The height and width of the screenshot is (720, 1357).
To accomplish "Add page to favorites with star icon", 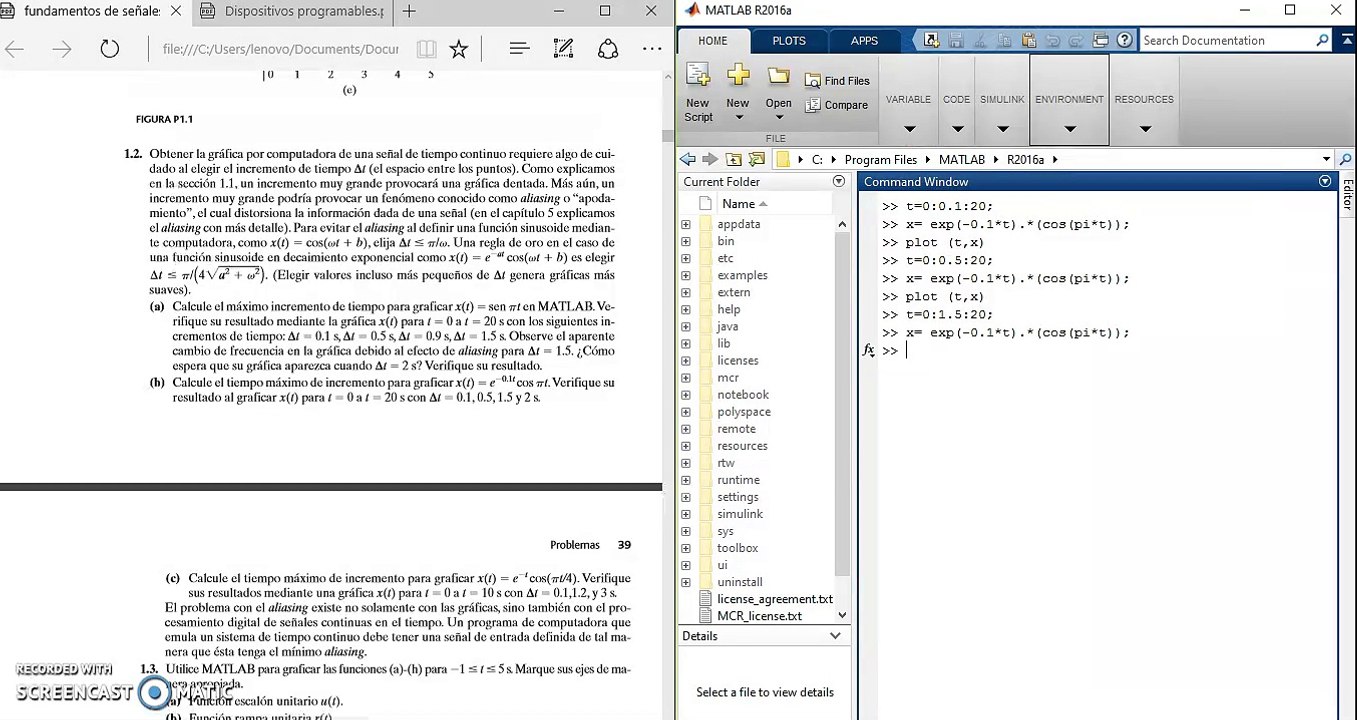I will point(459,49).
